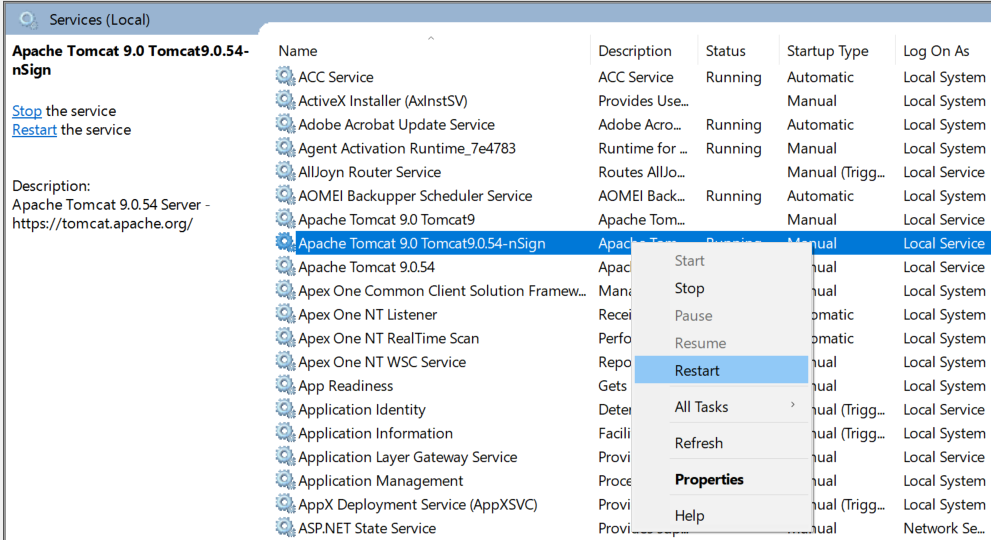Viewport: 991px width, 540px height.
Task: Select Application Identity service name
Action: coord(362,410)
